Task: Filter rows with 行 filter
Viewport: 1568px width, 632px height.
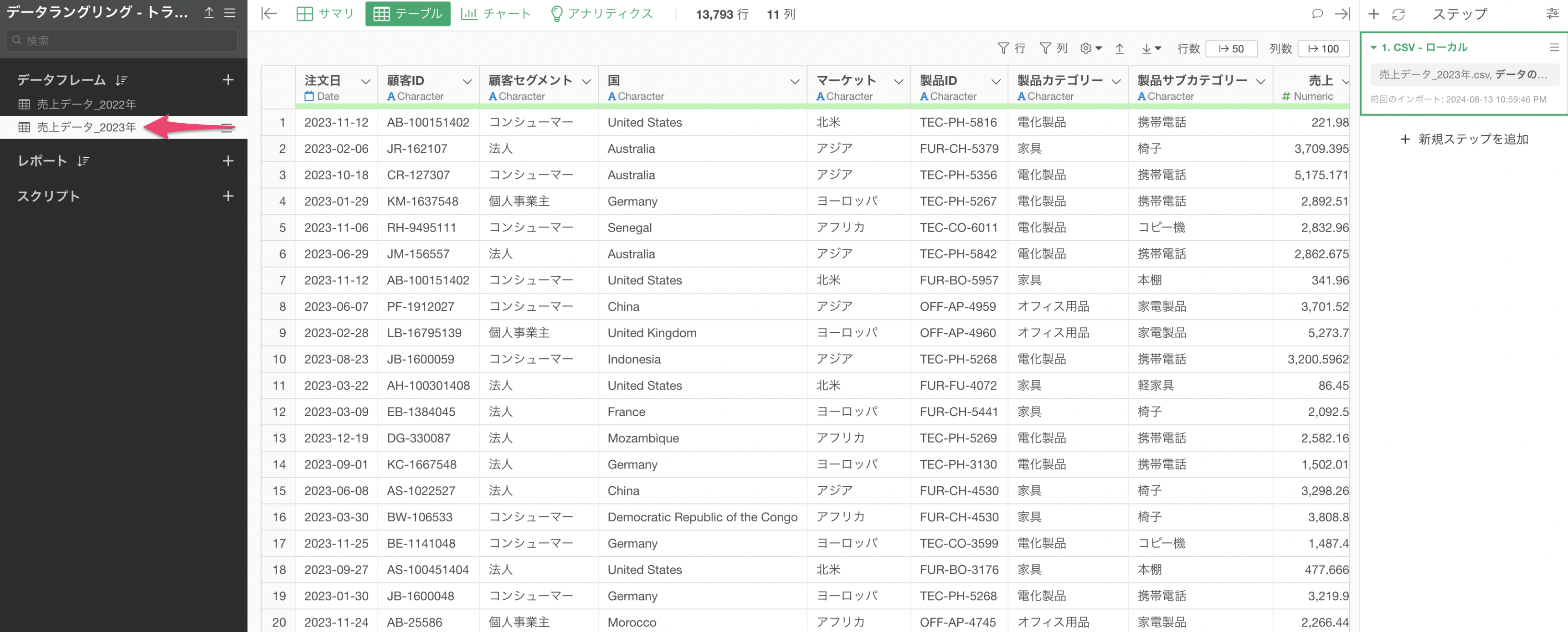Action: [x=1012, y=48]
